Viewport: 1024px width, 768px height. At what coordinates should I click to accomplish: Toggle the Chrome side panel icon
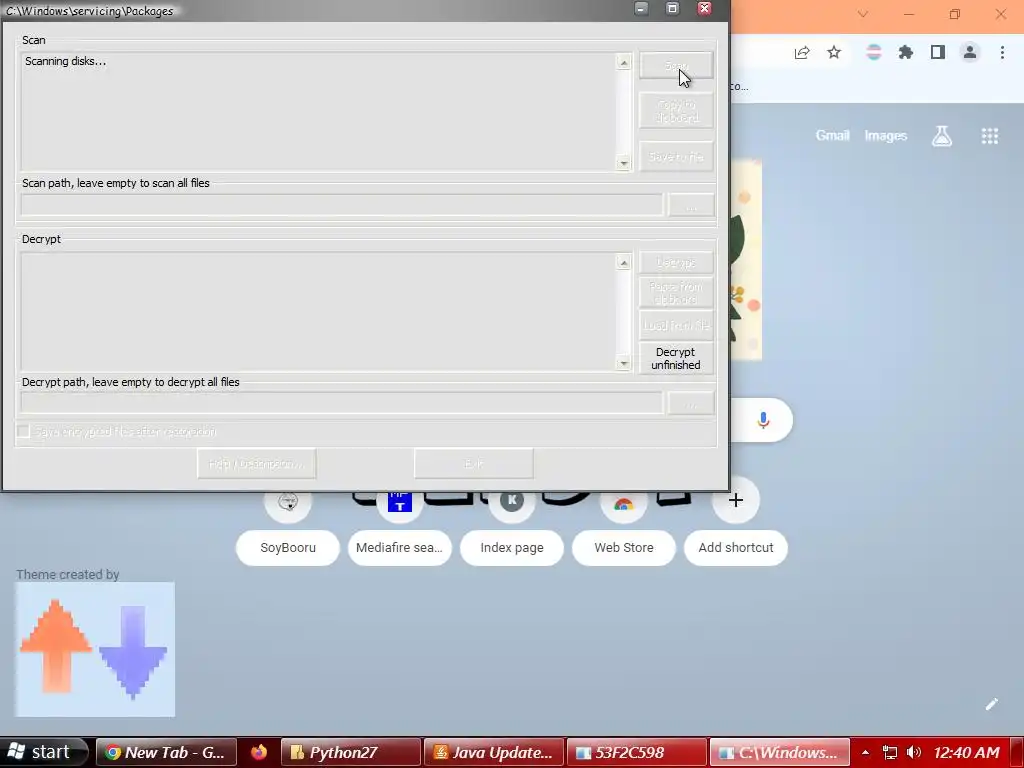pos(938,52)
